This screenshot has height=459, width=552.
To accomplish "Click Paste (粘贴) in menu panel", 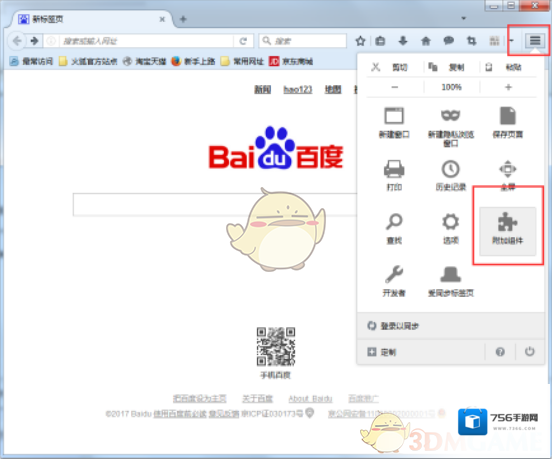I will point(508,67).
